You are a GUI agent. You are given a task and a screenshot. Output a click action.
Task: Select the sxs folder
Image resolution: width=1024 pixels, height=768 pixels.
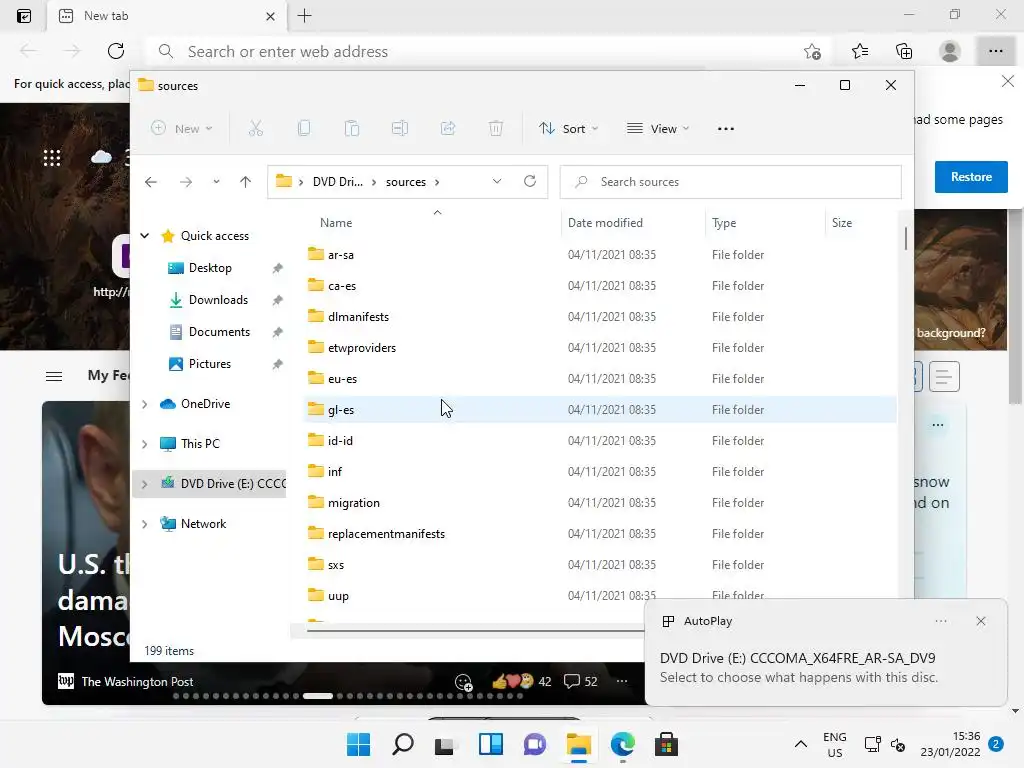(600, 565)
